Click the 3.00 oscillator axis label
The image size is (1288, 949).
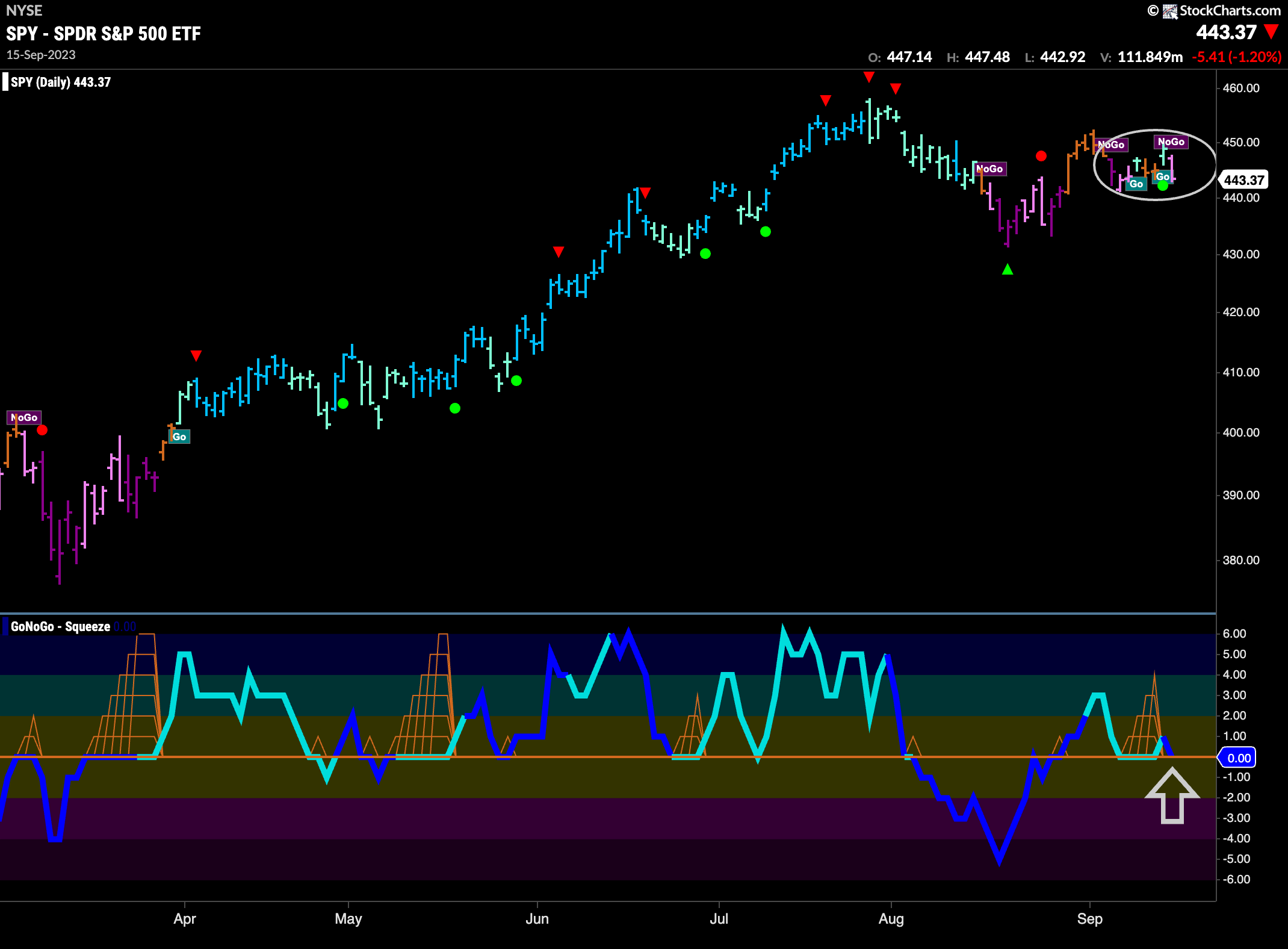pos(1234,695)
